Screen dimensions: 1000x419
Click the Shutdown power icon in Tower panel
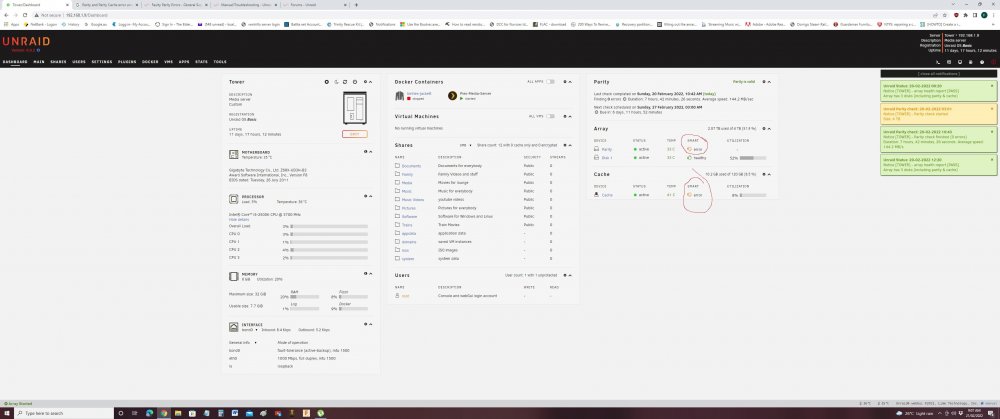pyautogui.click(x=355, y=82)
